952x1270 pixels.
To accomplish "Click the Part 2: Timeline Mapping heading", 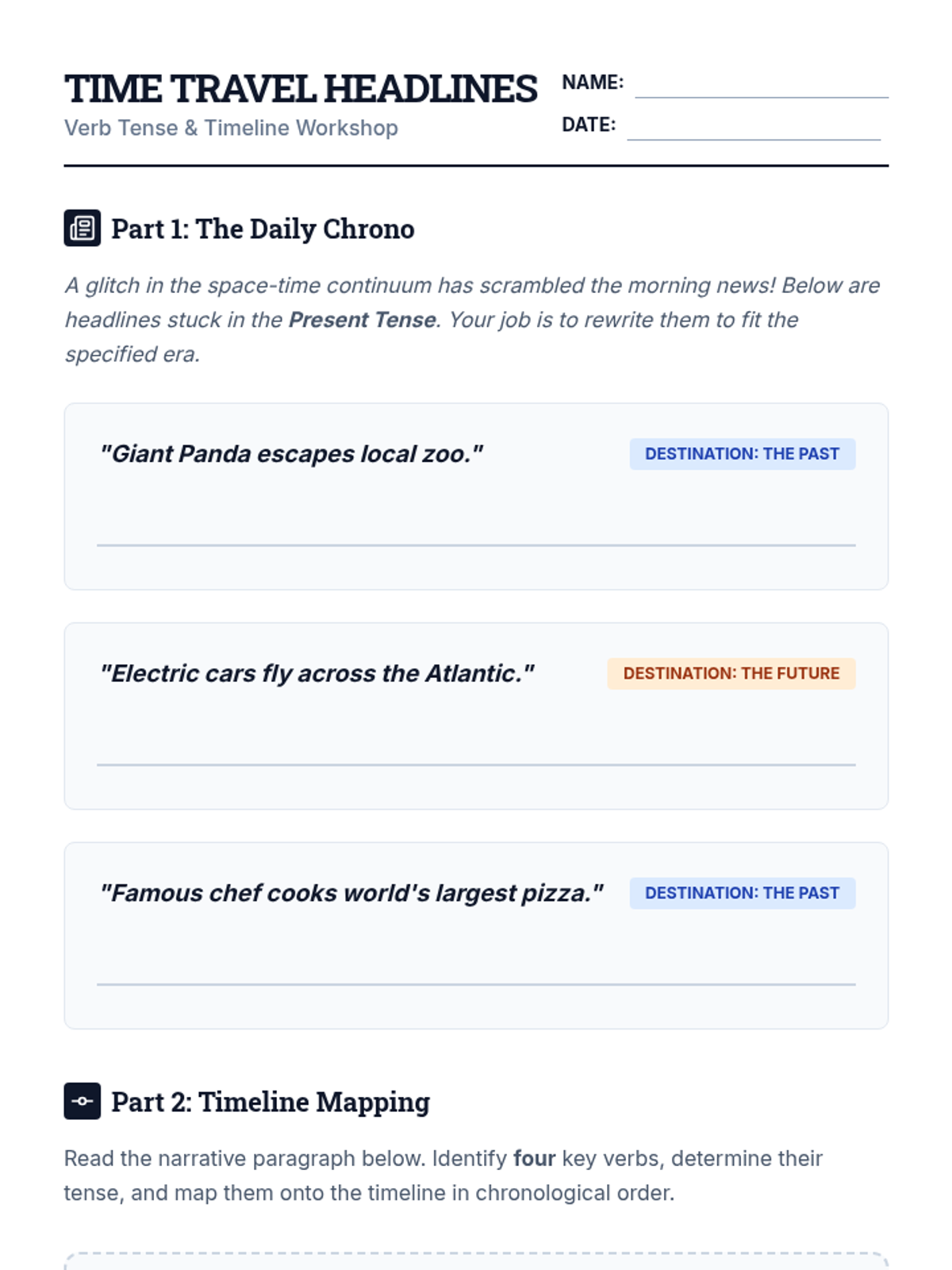I will pos(271,1102).
